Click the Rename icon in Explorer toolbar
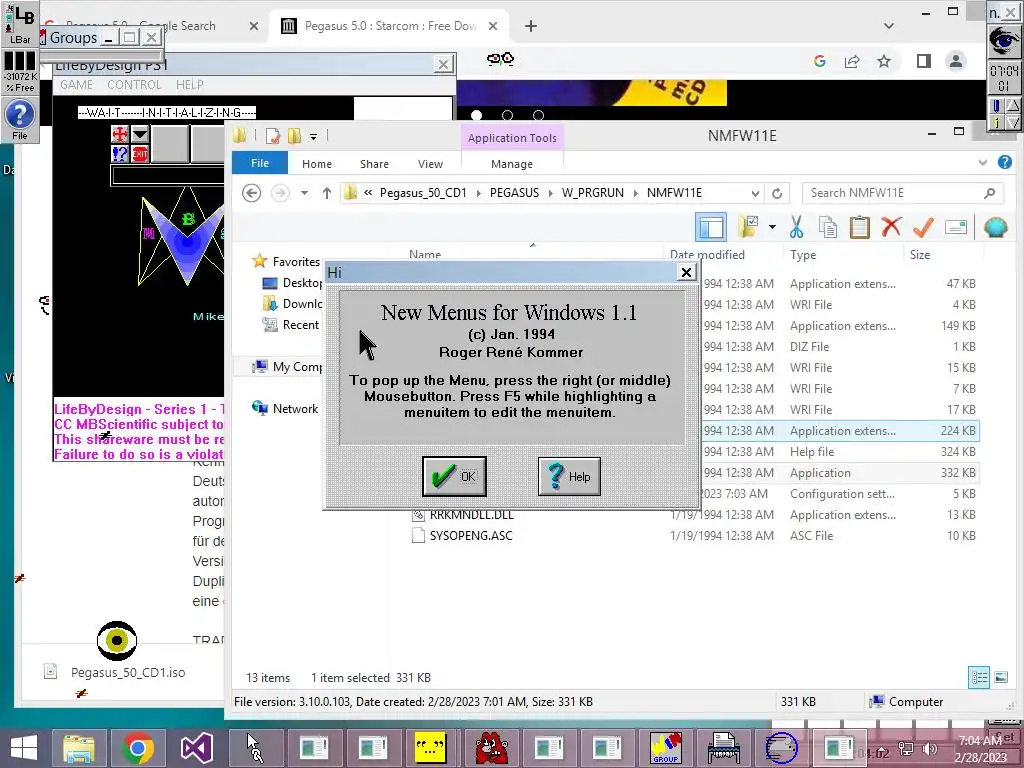 [x=955, y=227]
